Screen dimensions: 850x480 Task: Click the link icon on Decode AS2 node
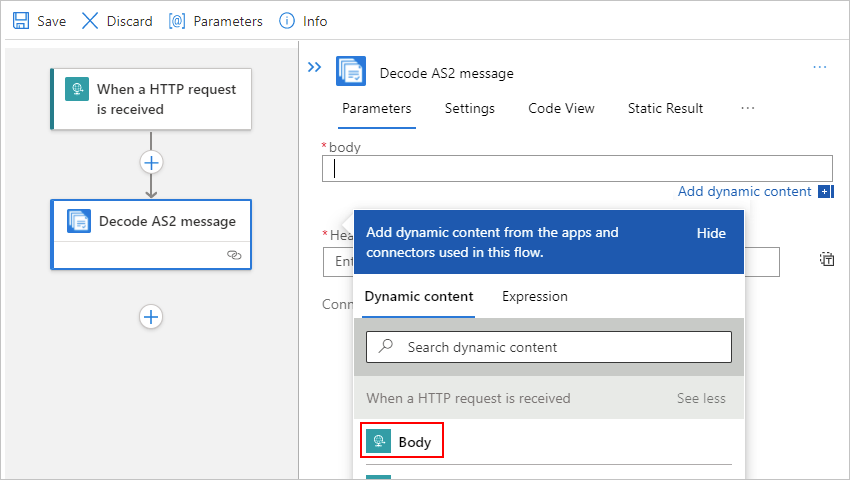234,256
